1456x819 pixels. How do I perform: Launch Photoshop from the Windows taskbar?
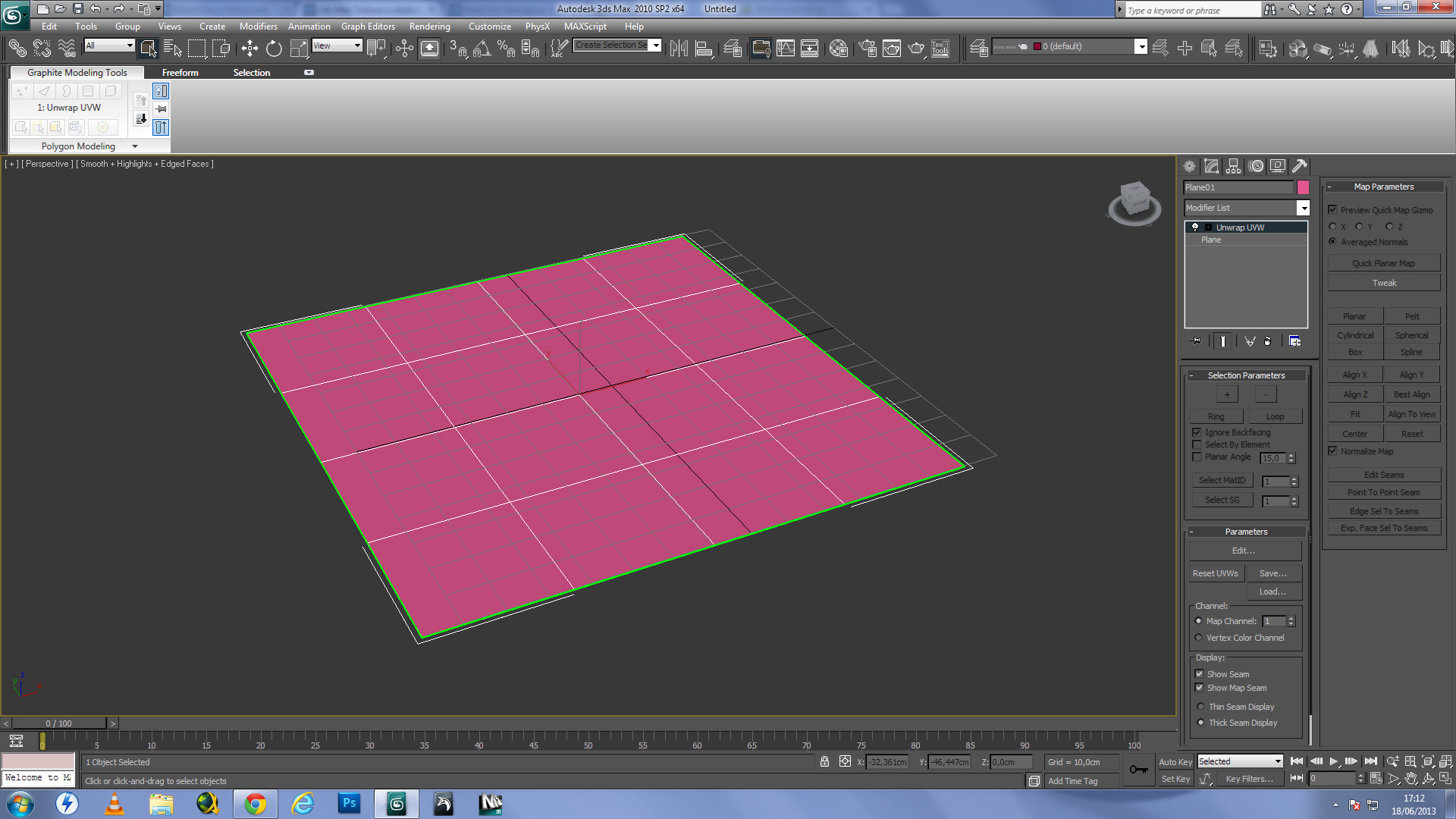click(349, 803)
